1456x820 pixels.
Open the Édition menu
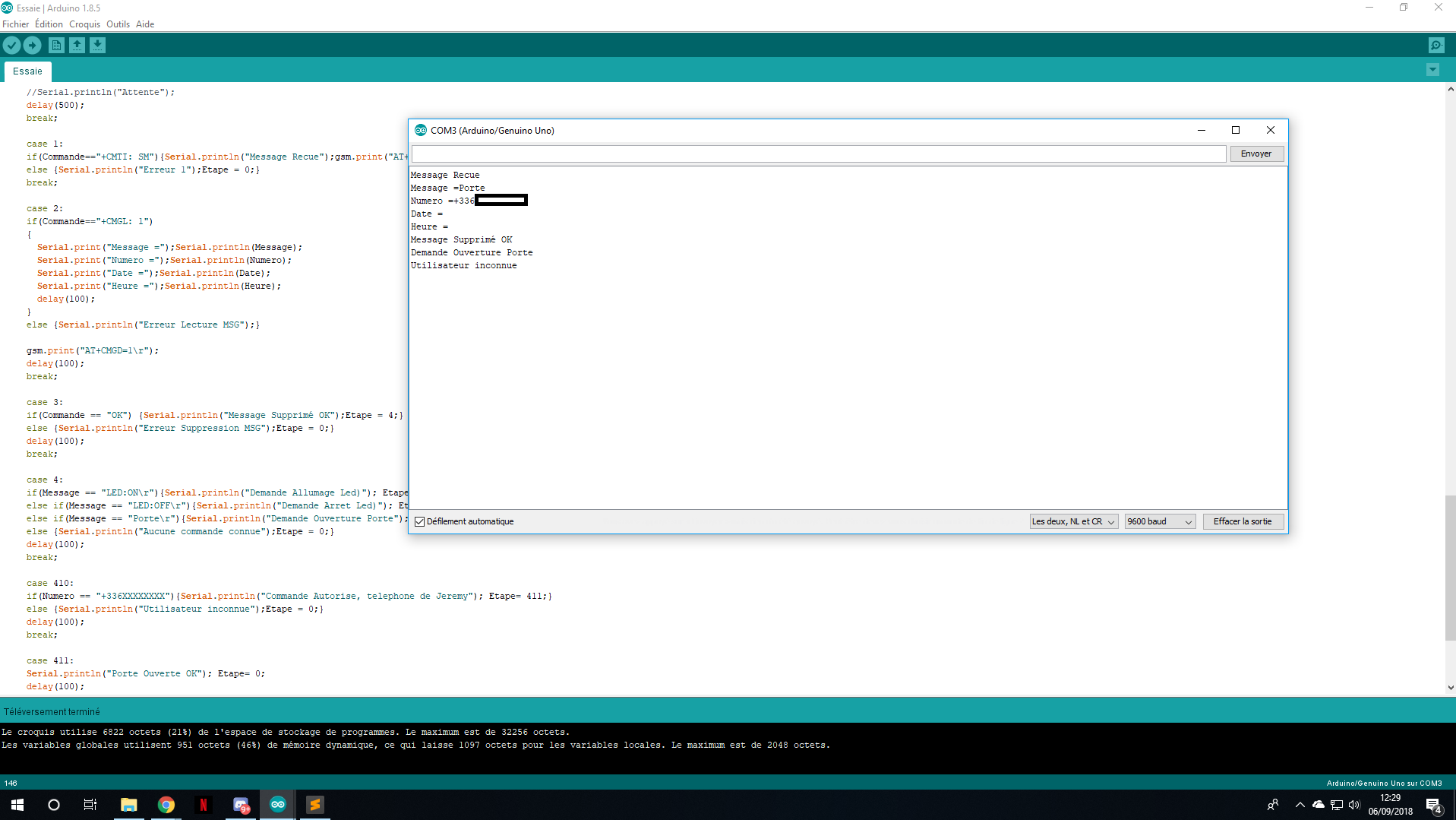(49, 24)
